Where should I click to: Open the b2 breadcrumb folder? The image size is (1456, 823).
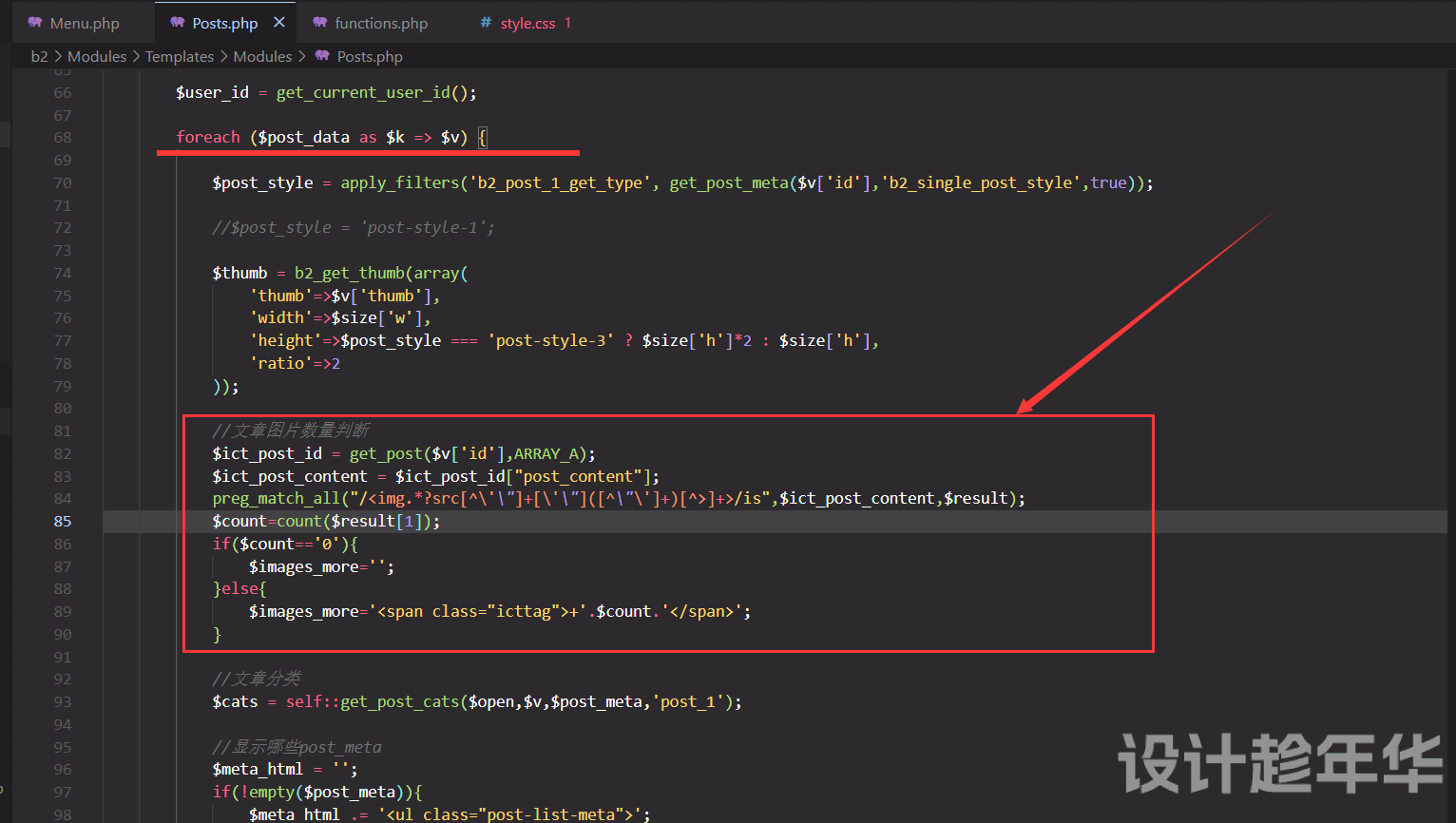39,56
